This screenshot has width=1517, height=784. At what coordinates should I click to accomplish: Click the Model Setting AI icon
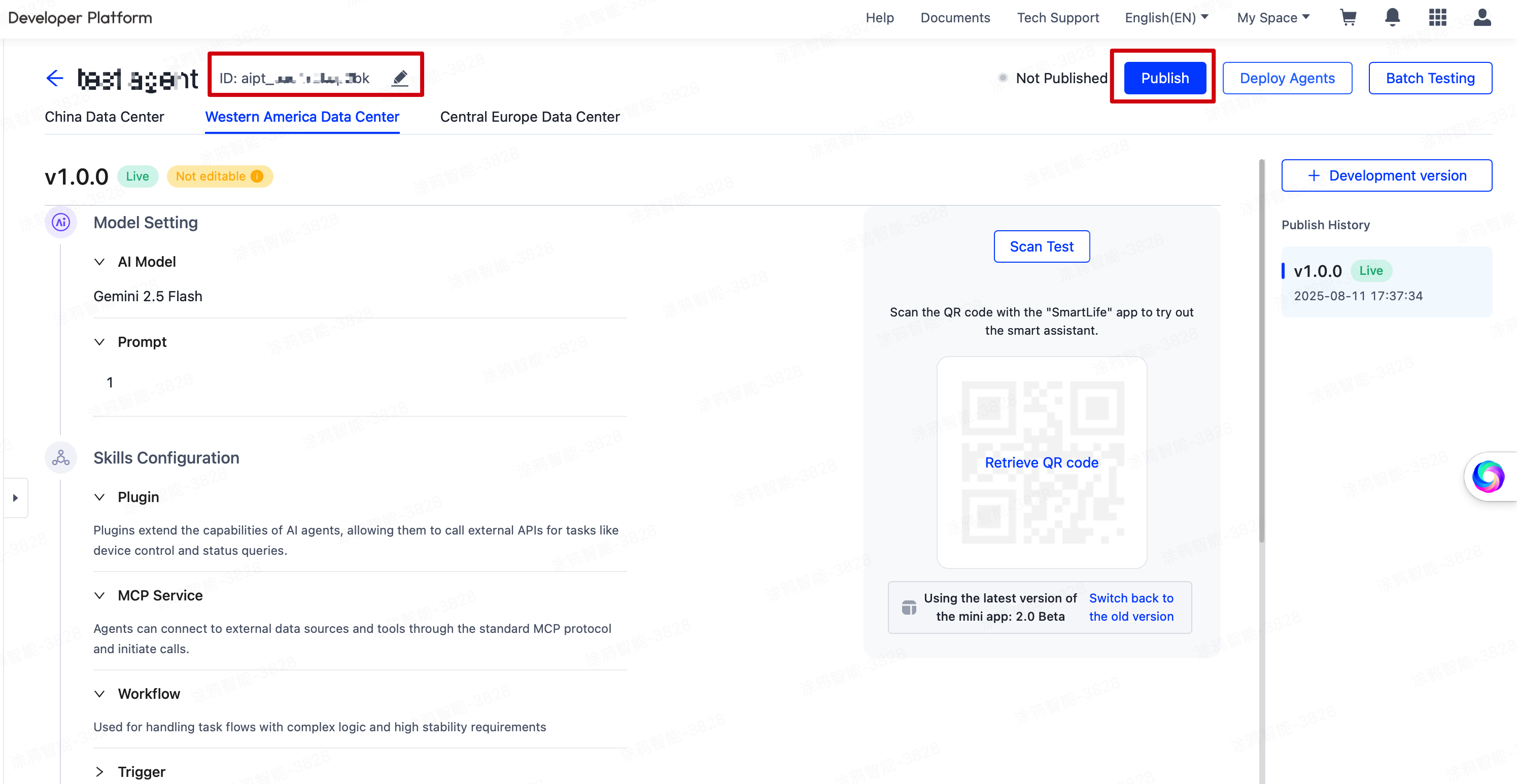61,223
